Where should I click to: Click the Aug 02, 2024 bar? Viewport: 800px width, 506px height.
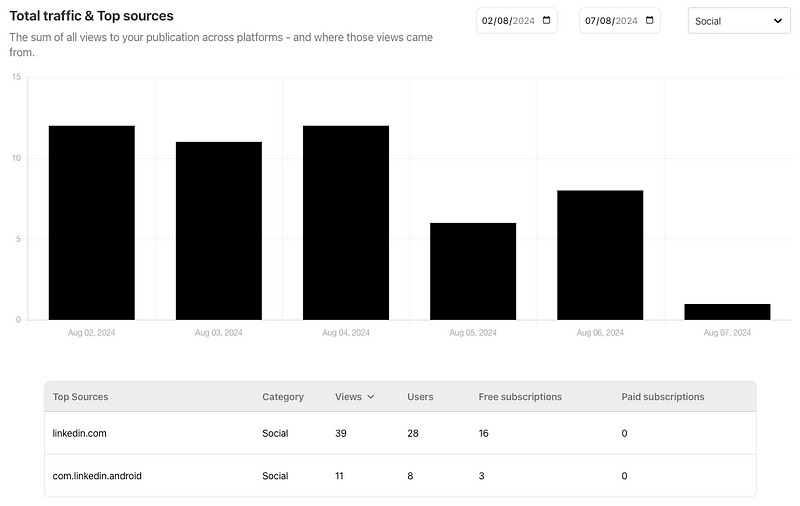tap(92, 223)
